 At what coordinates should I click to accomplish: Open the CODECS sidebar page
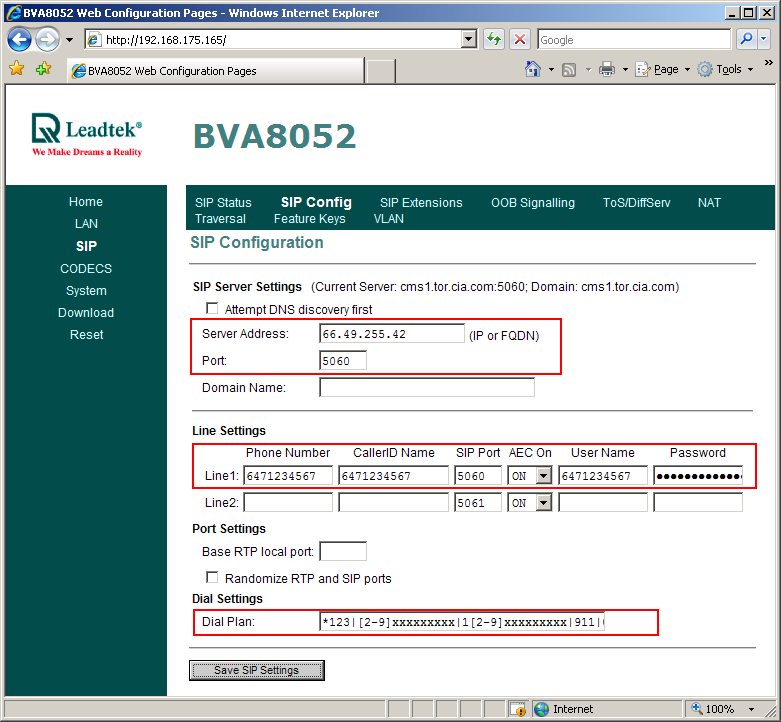(86, 268)
